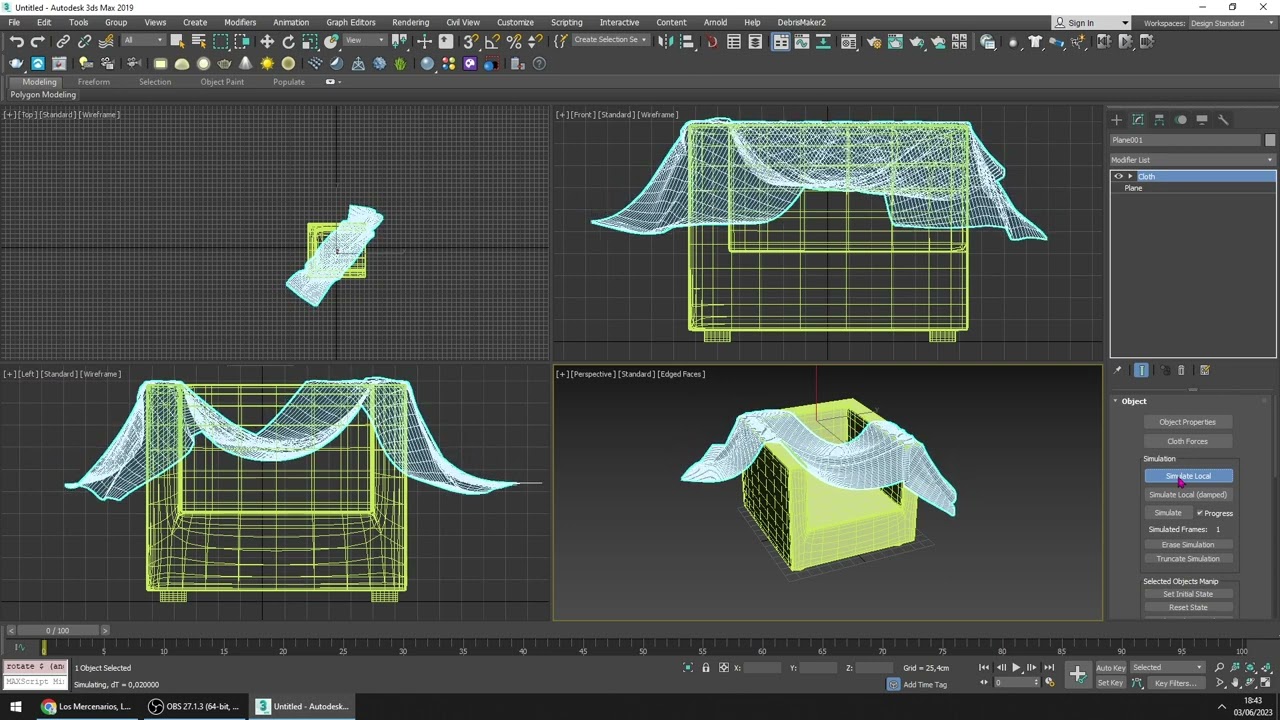1280x720 pixels.
Task: Undo the last action with Undo arrow
Action: pyautogui.click(x=17, y=41)
